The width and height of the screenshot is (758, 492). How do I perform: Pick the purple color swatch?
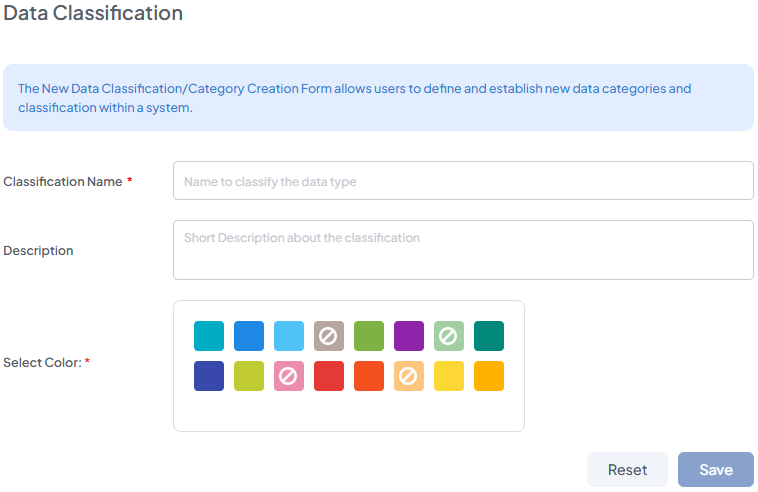tap(409, 336)
